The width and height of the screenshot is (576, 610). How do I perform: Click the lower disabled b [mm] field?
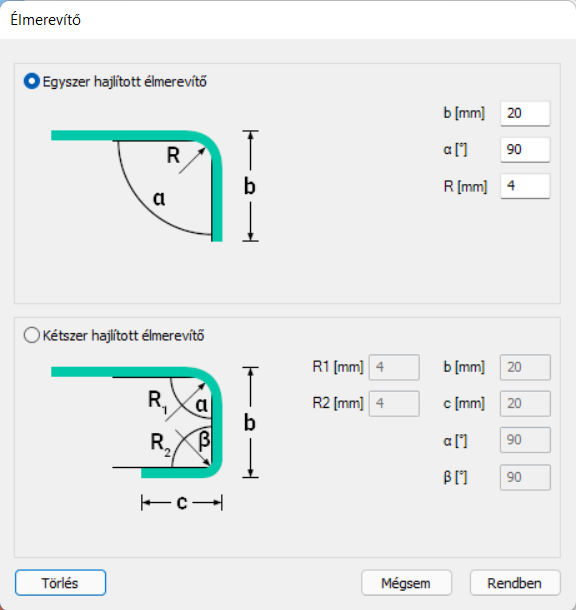click(525, 367)
